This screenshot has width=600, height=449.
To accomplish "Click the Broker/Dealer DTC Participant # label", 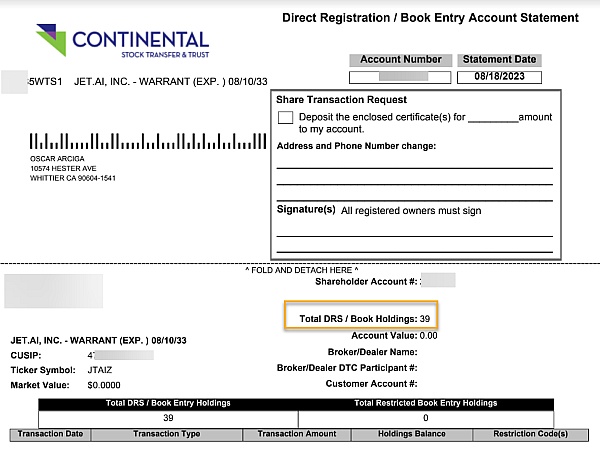I will point(347,368).
